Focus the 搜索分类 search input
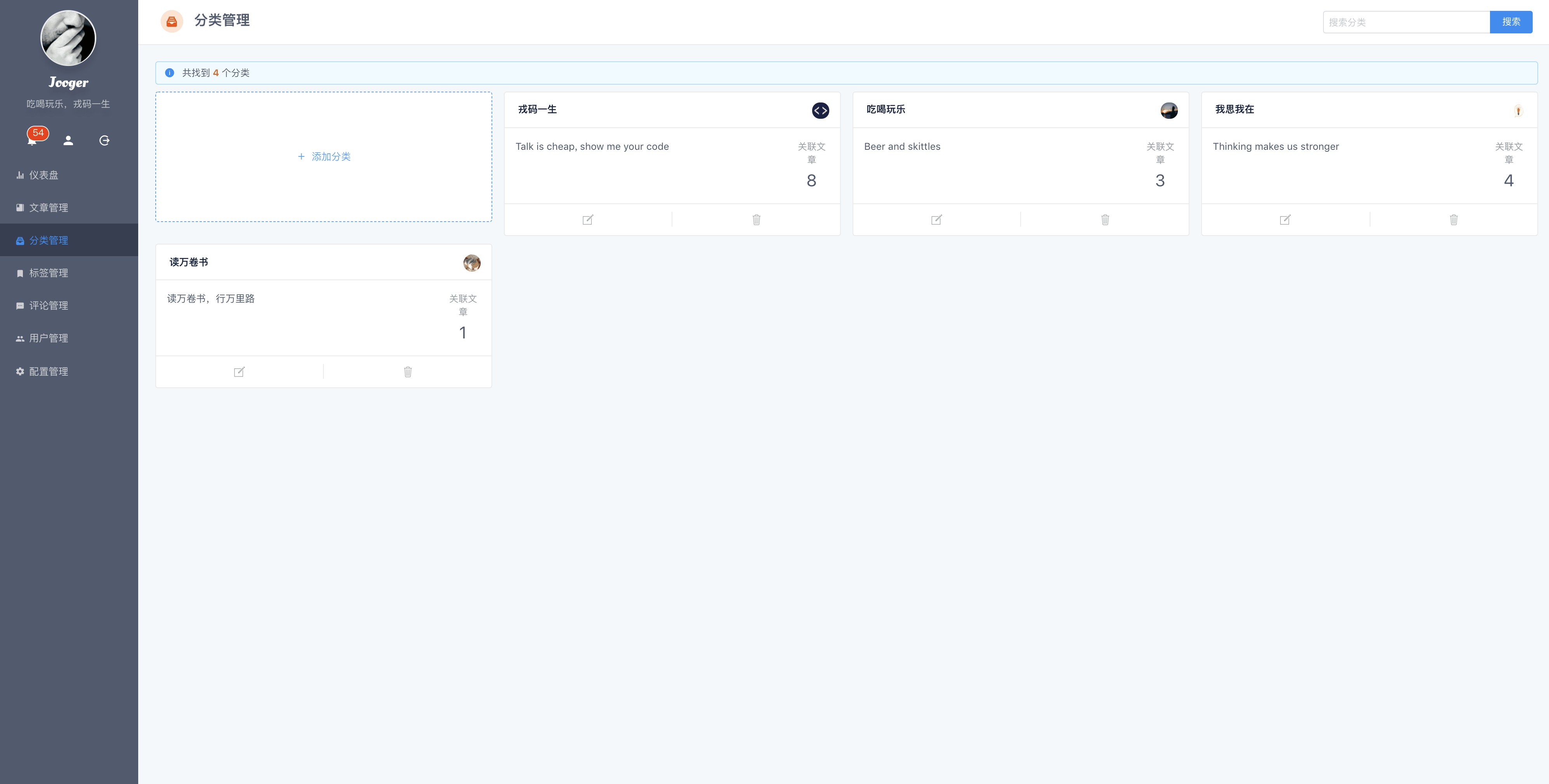The width and height of the screenshot is (1549, 784). coord(1405,22)
